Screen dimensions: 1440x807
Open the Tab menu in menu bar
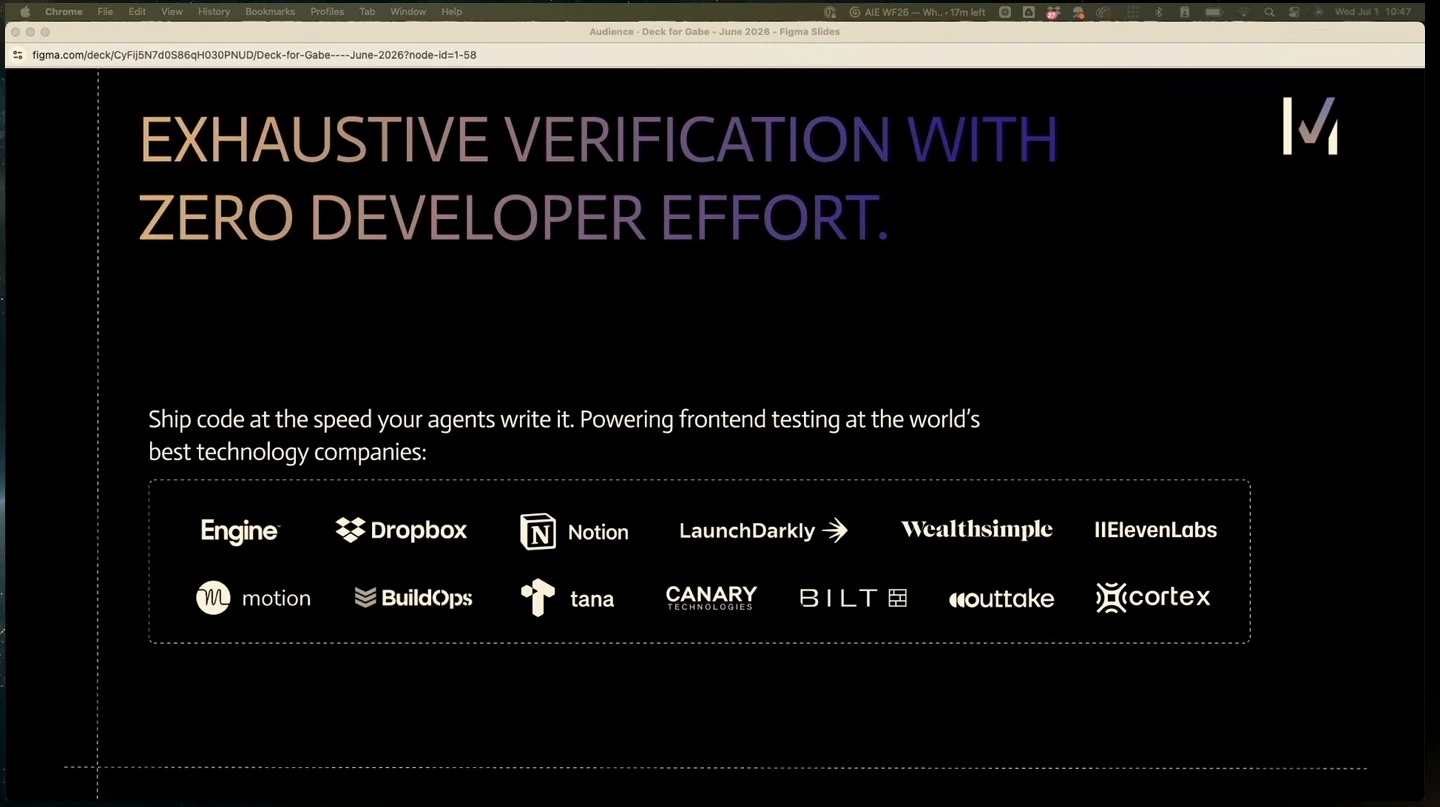tap(367, 12)
